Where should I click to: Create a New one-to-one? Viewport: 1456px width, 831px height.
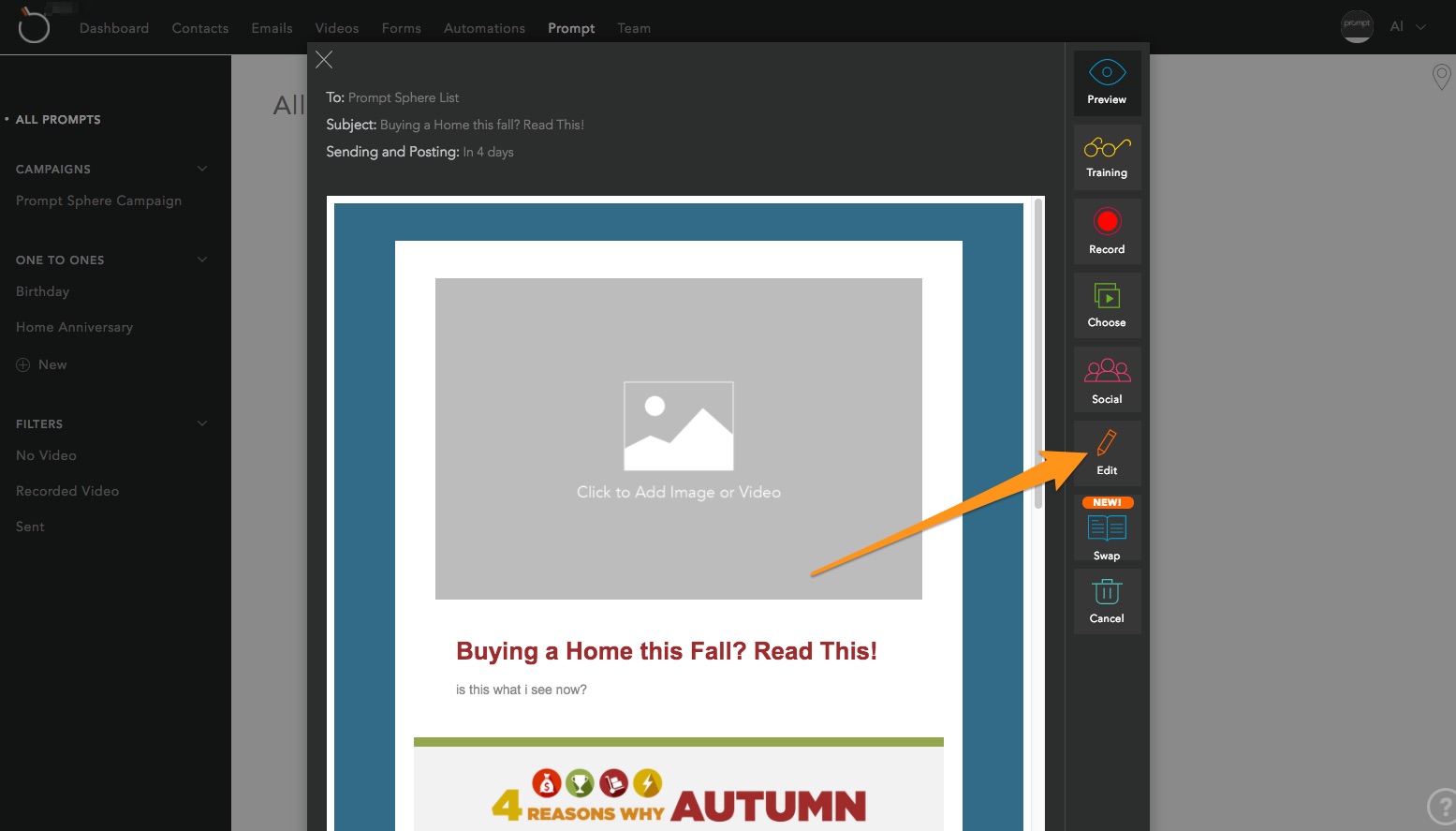pos(52,365)
